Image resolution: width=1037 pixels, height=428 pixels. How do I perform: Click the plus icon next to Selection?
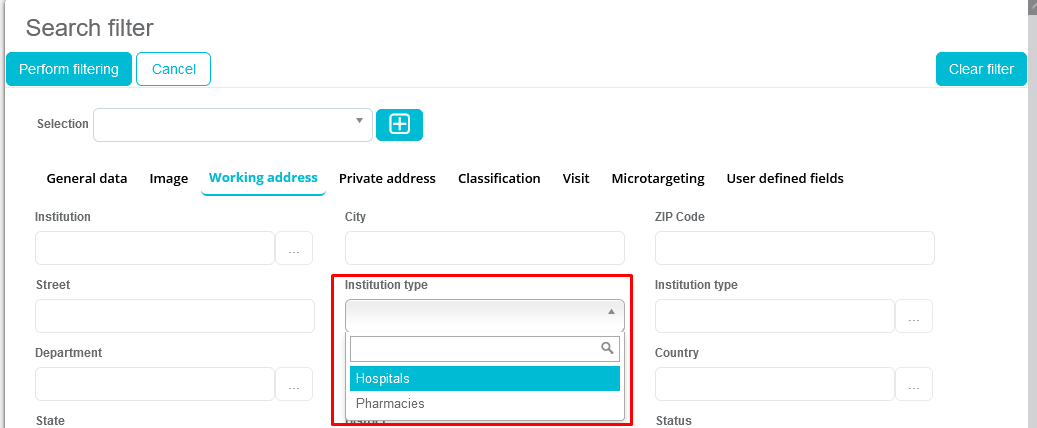click(x=399, y=124)
